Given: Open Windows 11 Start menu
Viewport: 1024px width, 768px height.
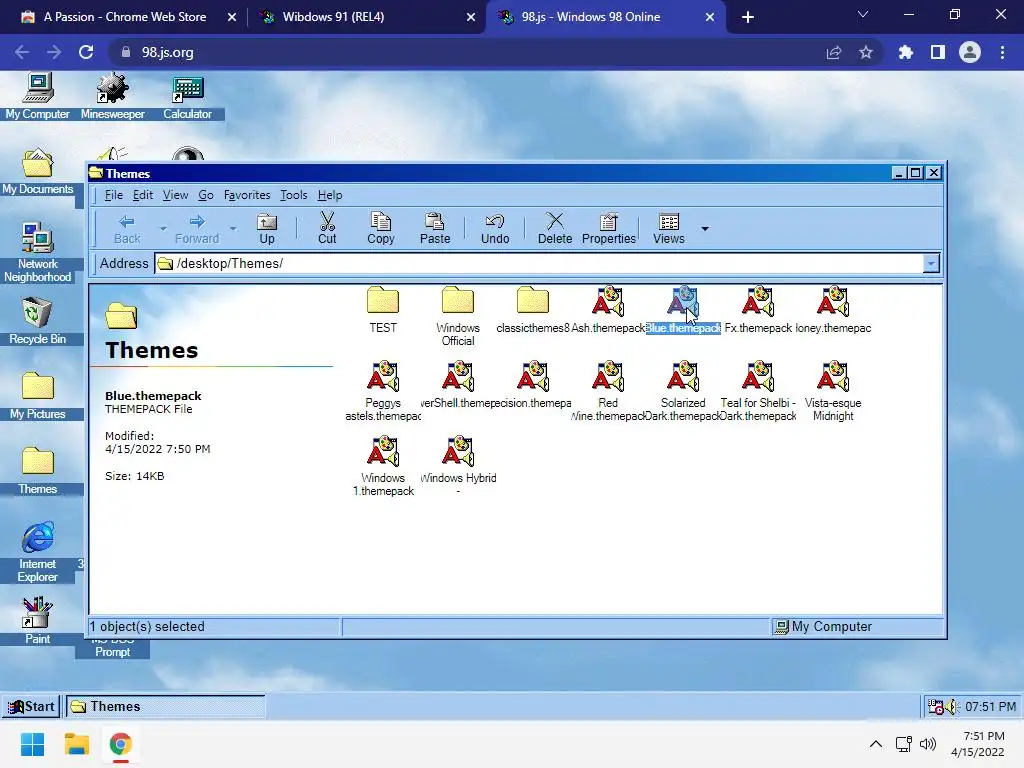Looking at the screenshot, I should pos(32,744).
